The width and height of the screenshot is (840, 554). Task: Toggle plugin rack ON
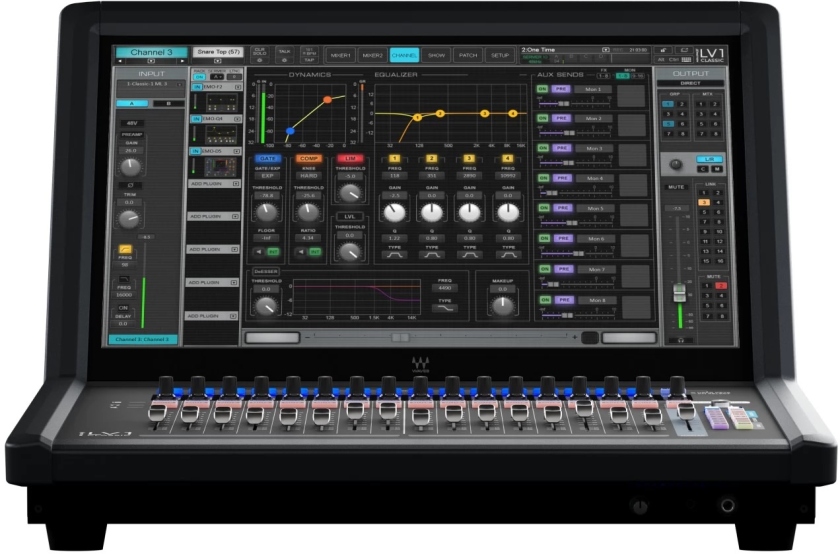(x=199, y=77)
